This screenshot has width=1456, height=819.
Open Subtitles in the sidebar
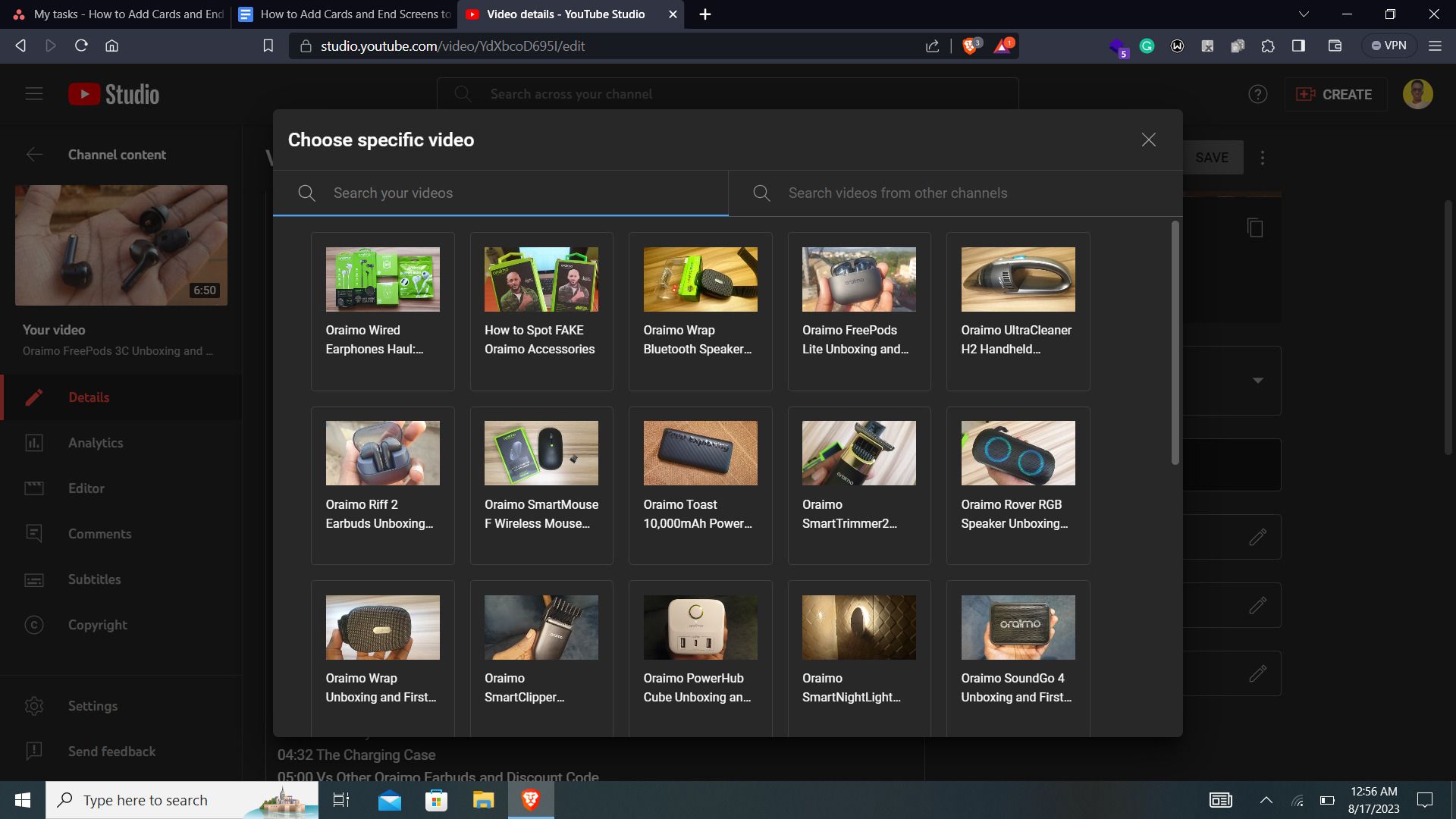click(121, 579)
